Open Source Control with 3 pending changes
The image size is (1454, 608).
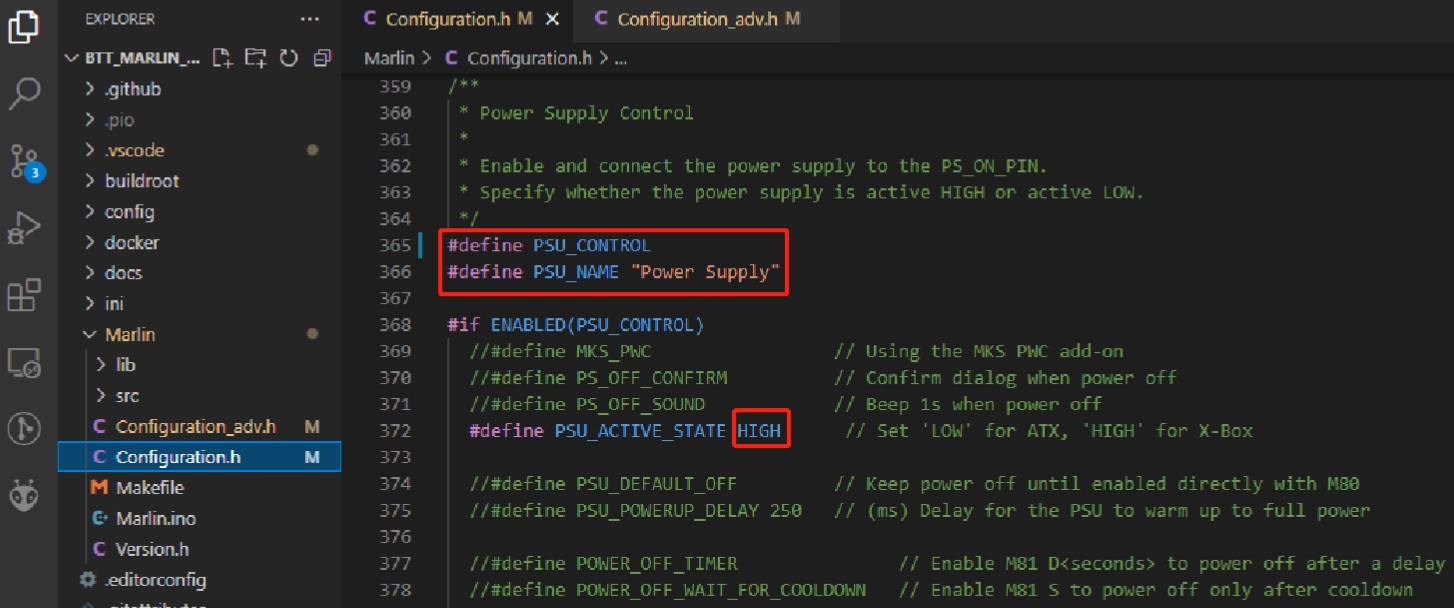tap(24, 161)
